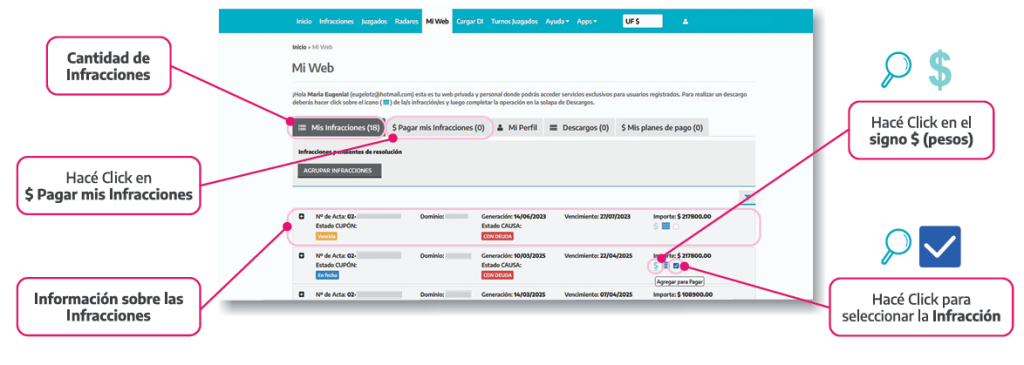Open the $ Mis planes de pago (0) tab
1024x365 pixels.
click(x=662, y=128)
